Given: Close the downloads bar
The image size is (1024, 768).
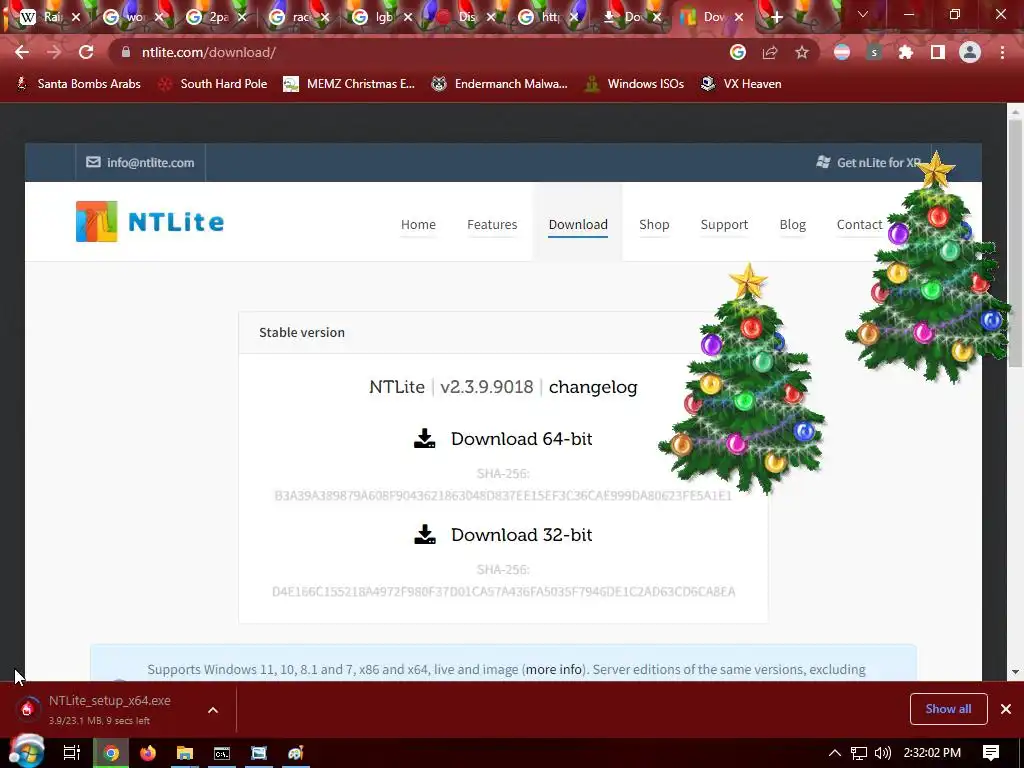Looking at the screenshot, I should pos(1006,709).
